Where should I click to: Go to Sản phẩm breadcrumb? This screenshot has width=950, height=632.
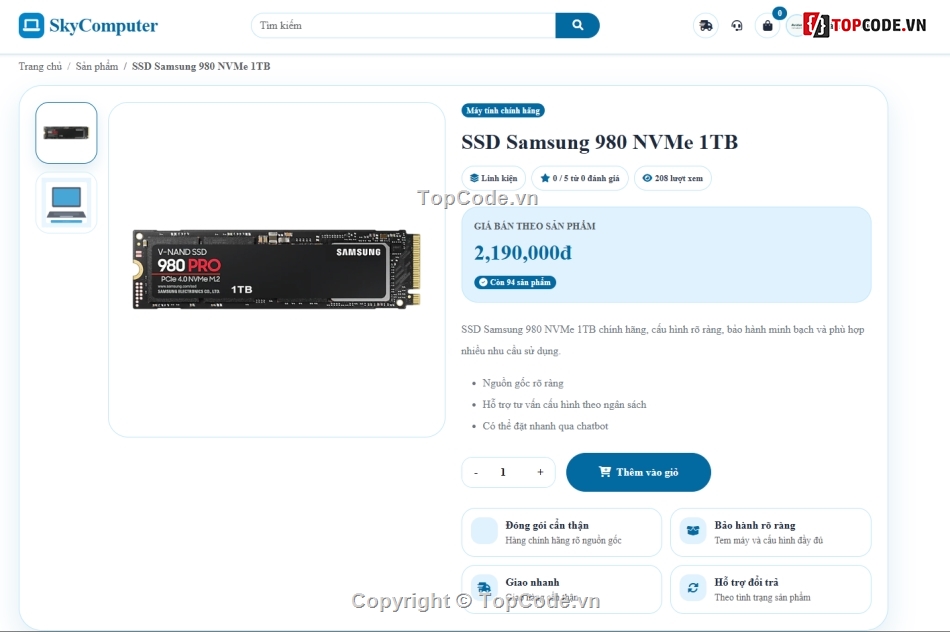point(97,66)
